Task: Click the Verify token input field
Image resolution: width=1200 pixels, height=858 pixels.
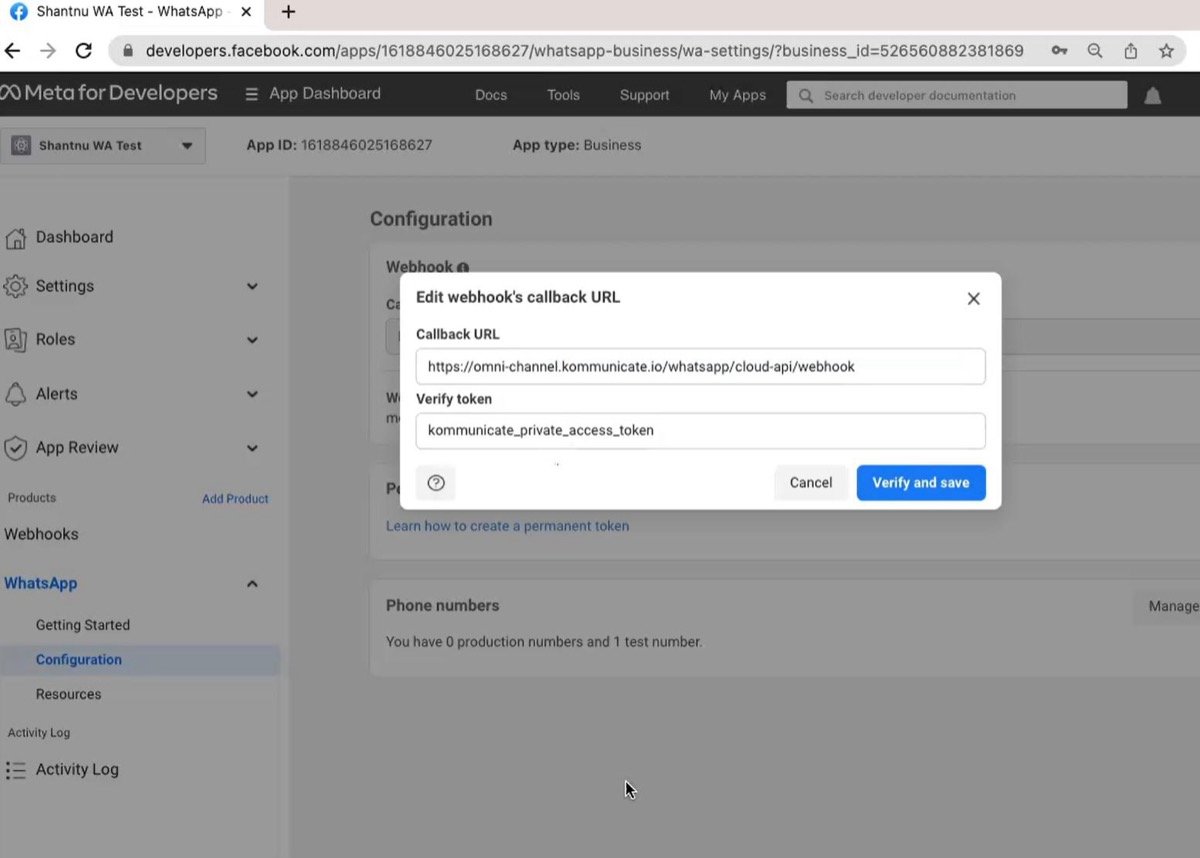Action: coord(700,431)
